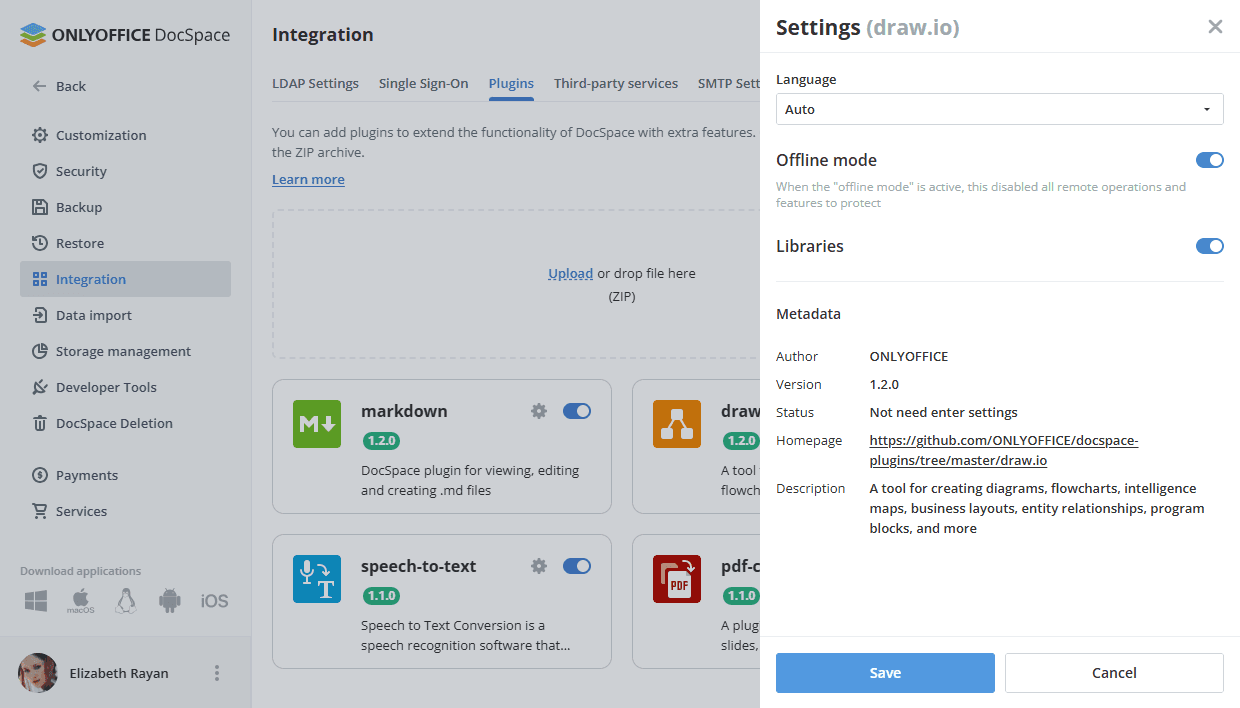Disable the markdown plugin toggle
This screenshot has width=1240, height=708.
[x=577, y=411]
